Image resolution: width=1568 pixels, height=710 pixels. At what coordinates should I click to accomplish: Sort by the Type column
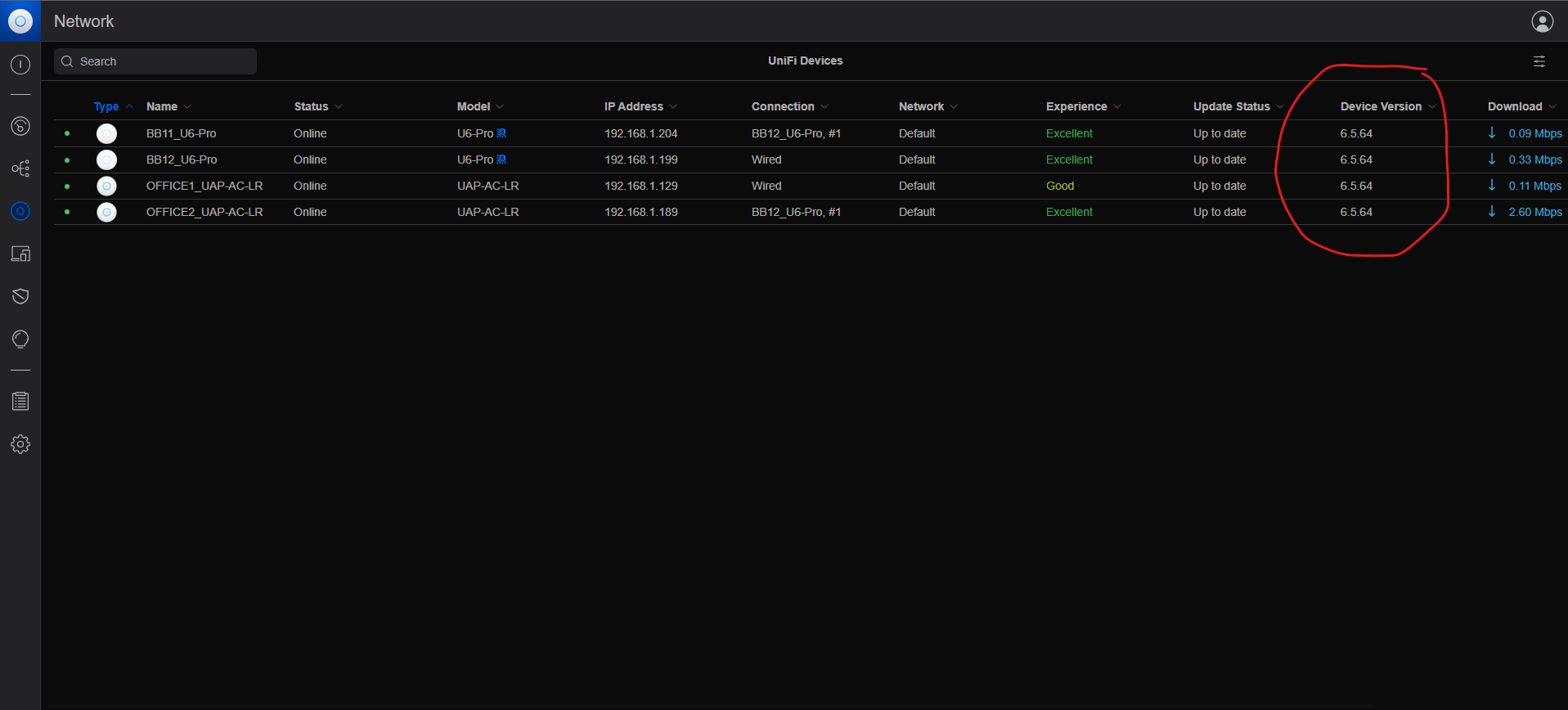113,106
